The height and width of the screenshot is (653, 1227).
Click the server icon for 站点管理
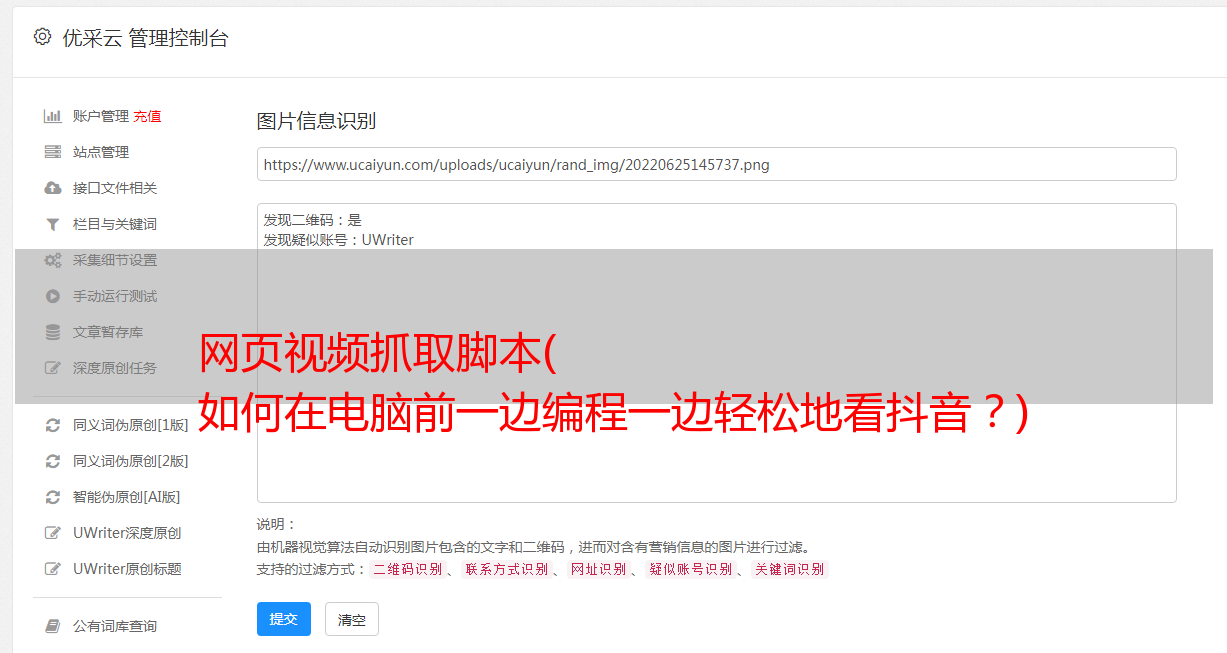pyautogui.click(x=53, y=152)
